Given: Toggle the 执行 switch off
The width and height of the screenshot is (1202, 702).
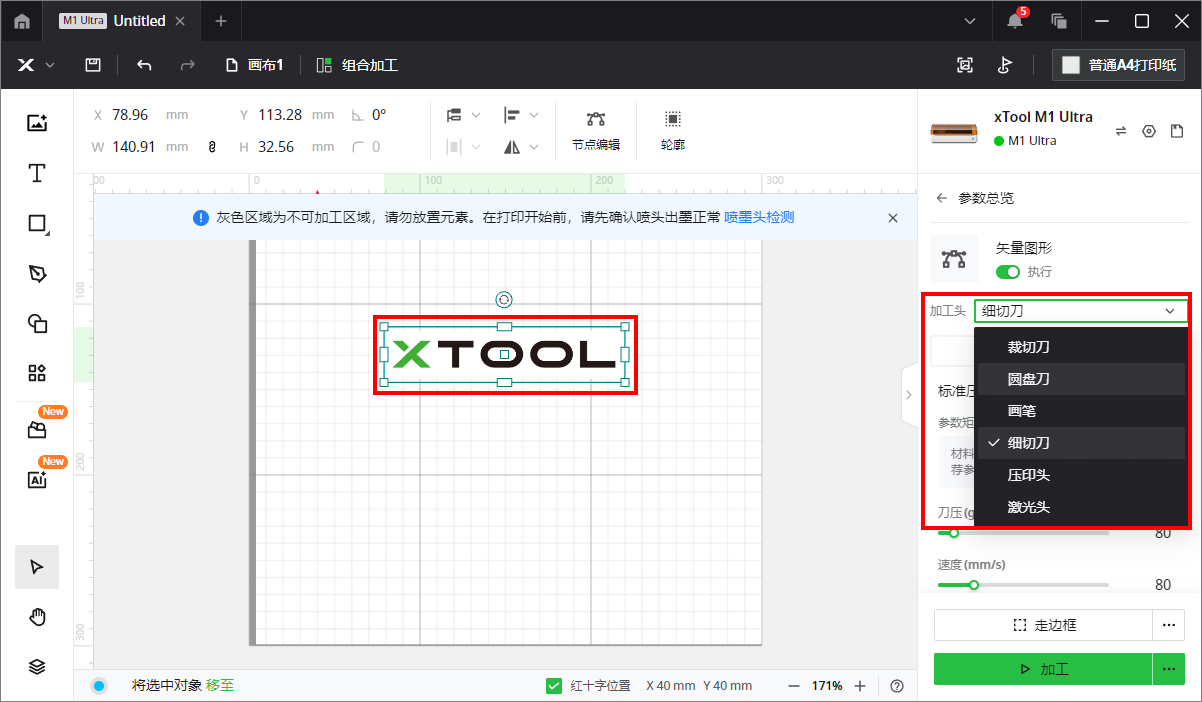Looking at the screenshot, I should pos(1008,272).
